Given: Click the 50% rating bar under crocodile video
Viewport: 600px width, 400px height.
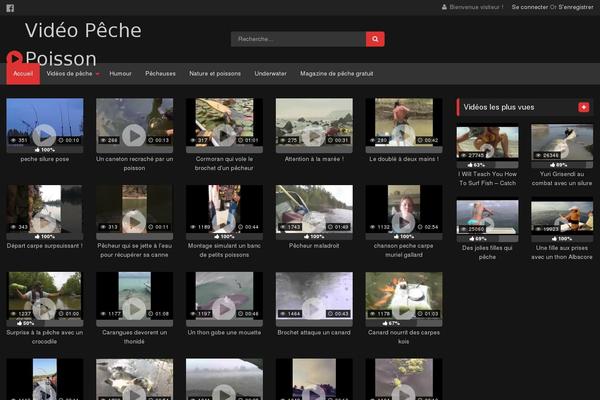Looking at the screenshot, I should [x=45, y=323].
